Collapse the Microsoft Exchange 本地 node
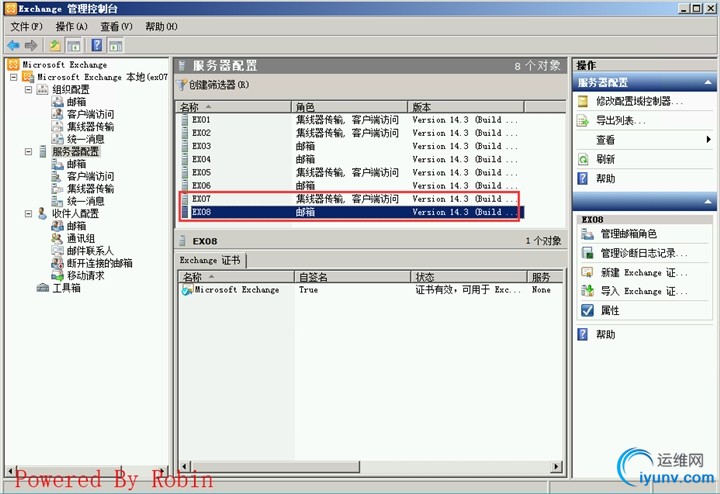Screen dimensions: 720x494 pyautogui.click(x=14, y=77)
